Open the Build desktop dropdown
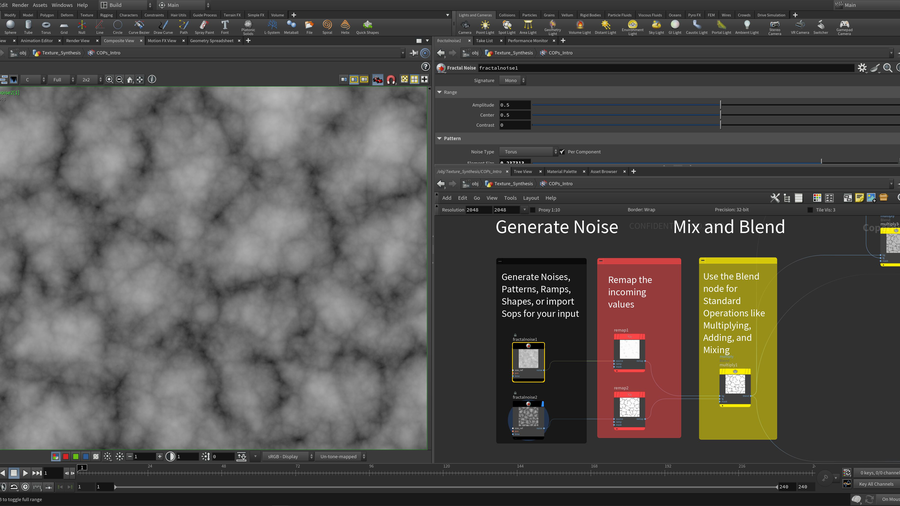 (x=126, y=5)
